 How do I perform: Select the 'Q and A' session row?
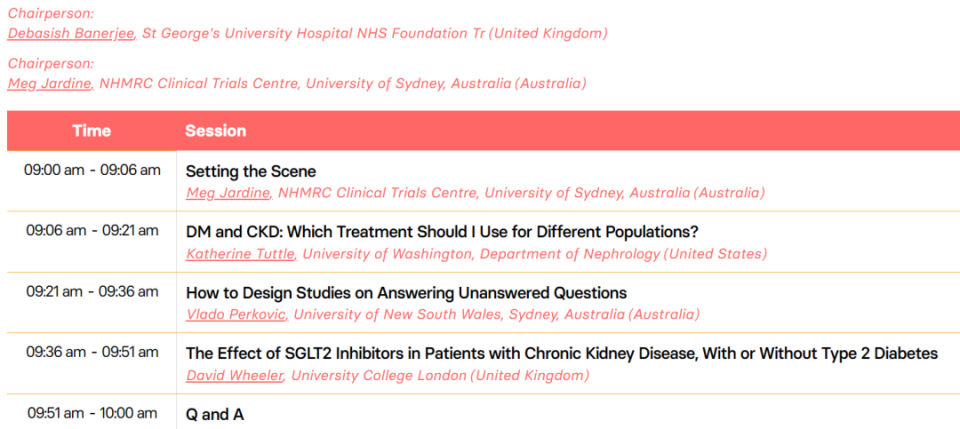click(x=215, y=414)
